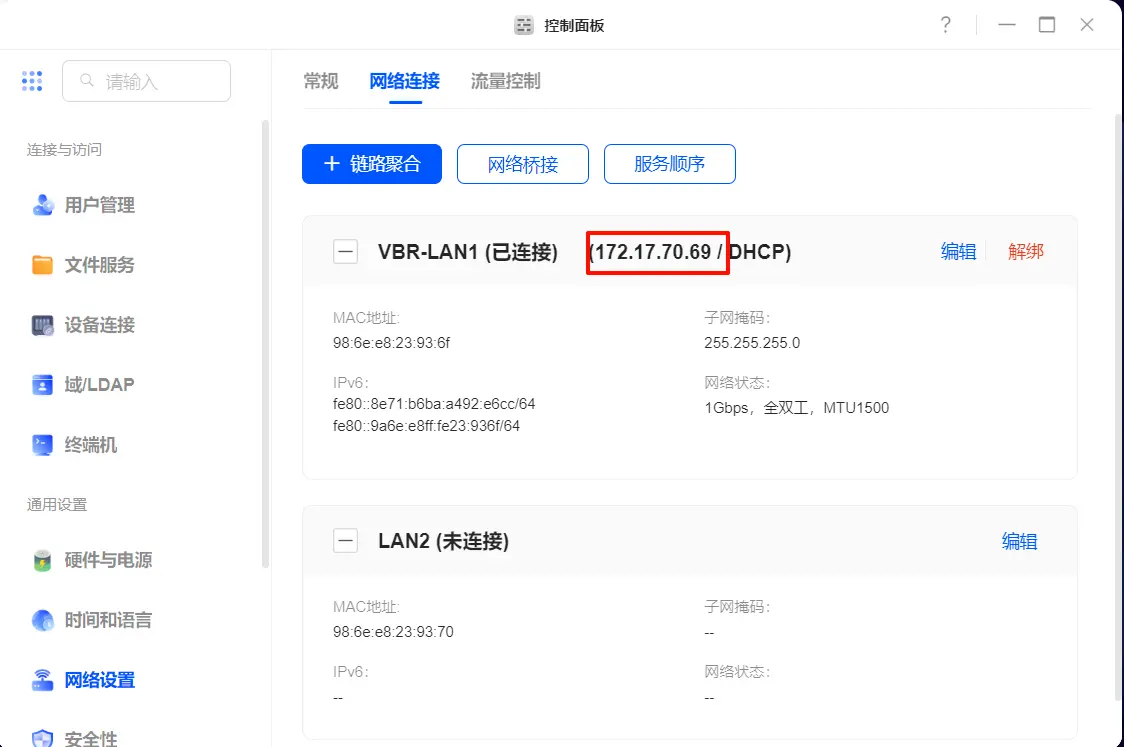
Task: Click the Terminal (终端机) icon
Action: click(x=43, y=445)
